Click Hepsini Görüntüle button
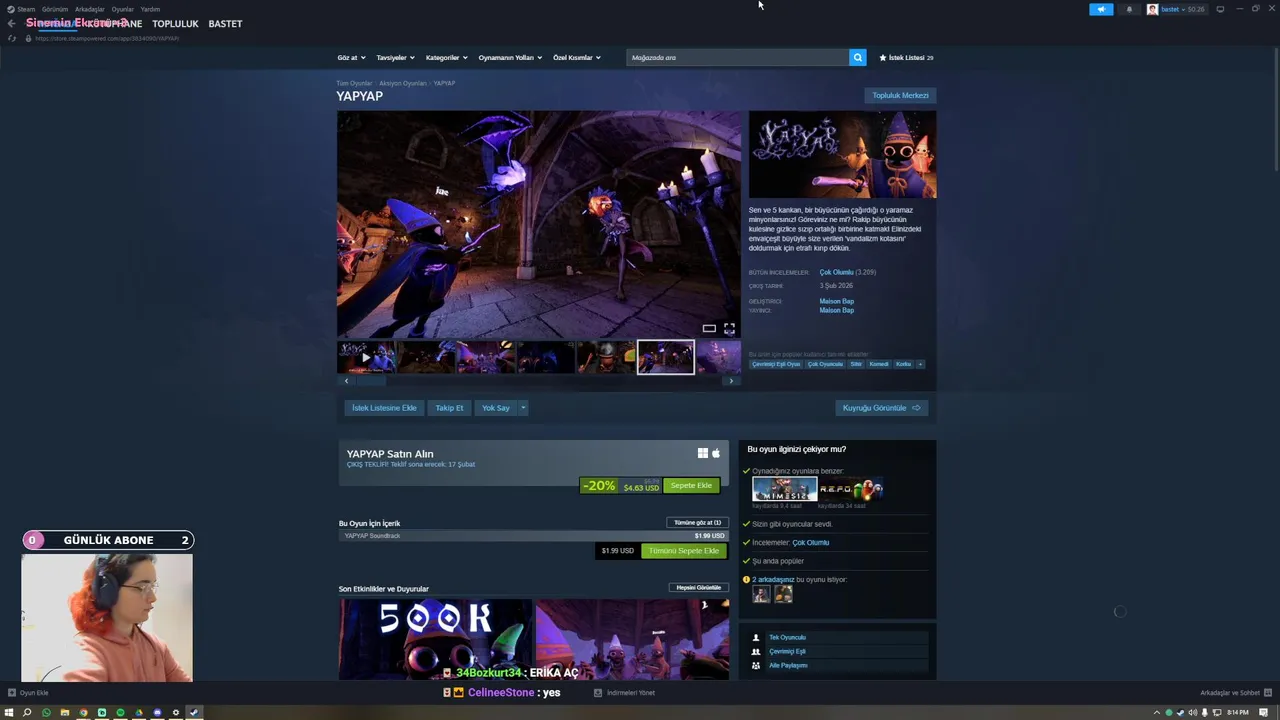The image size is (1280, 720). (698, 588)
